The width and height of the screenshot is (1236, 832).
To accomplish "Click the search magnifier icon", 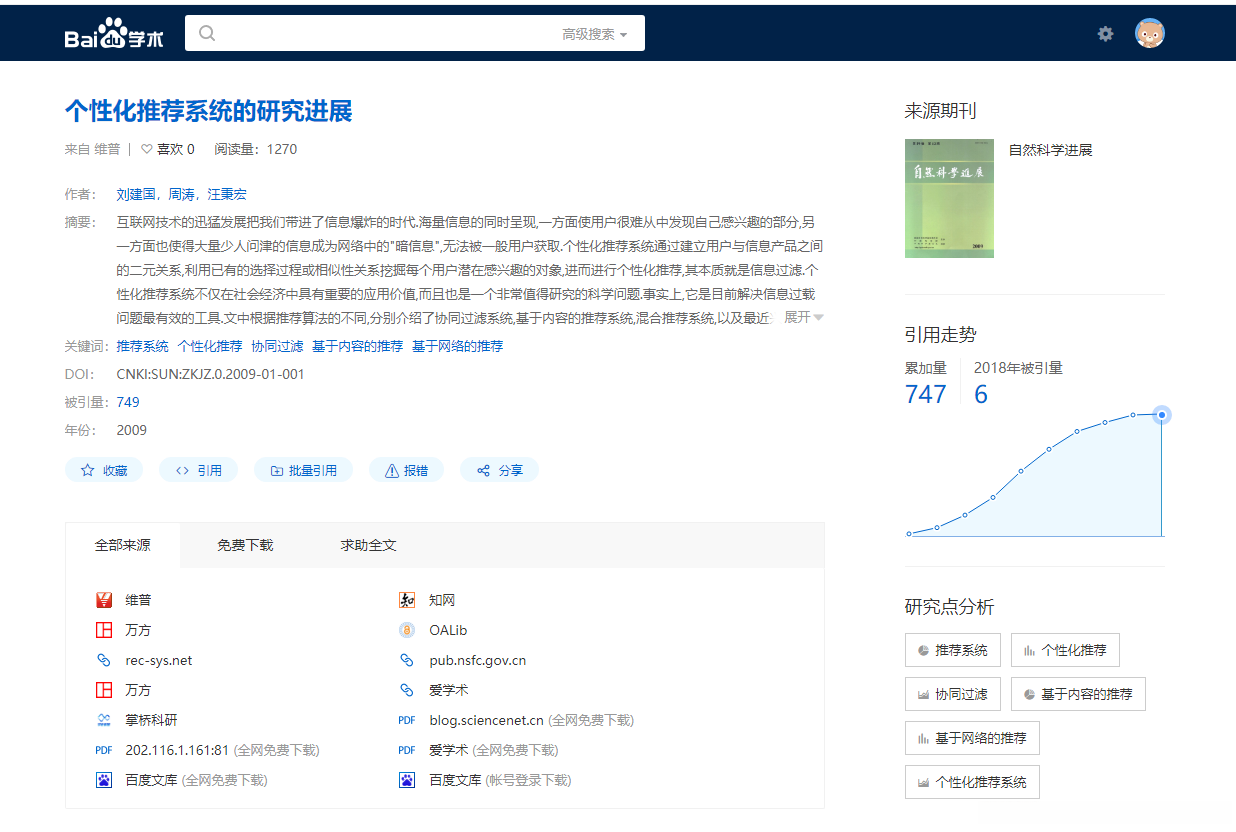I will pyautogui.click(x=206, y=32).
